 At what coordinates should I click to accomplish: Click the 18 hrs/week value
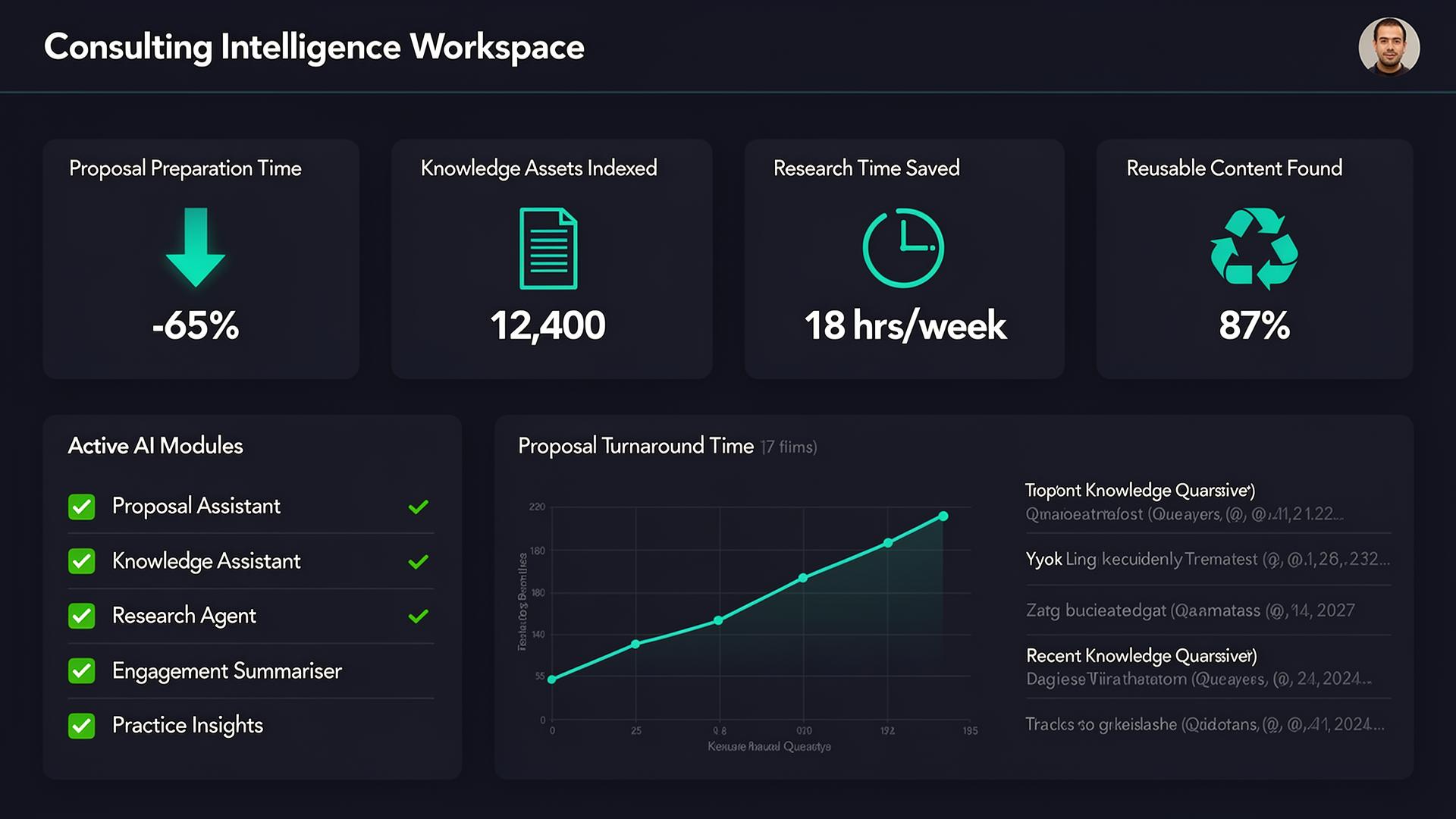pos(905,326)
